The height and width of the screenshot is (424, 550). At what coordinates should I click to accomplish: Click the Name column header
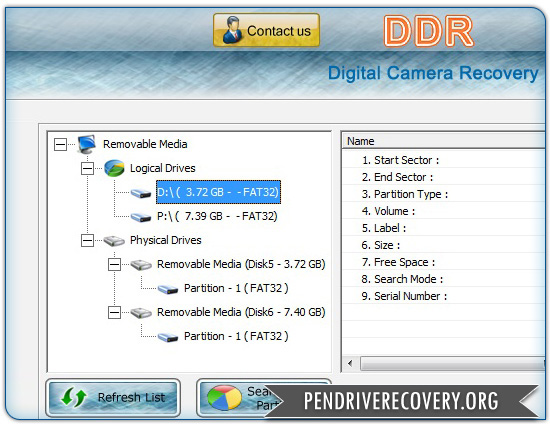pos(443,141)
